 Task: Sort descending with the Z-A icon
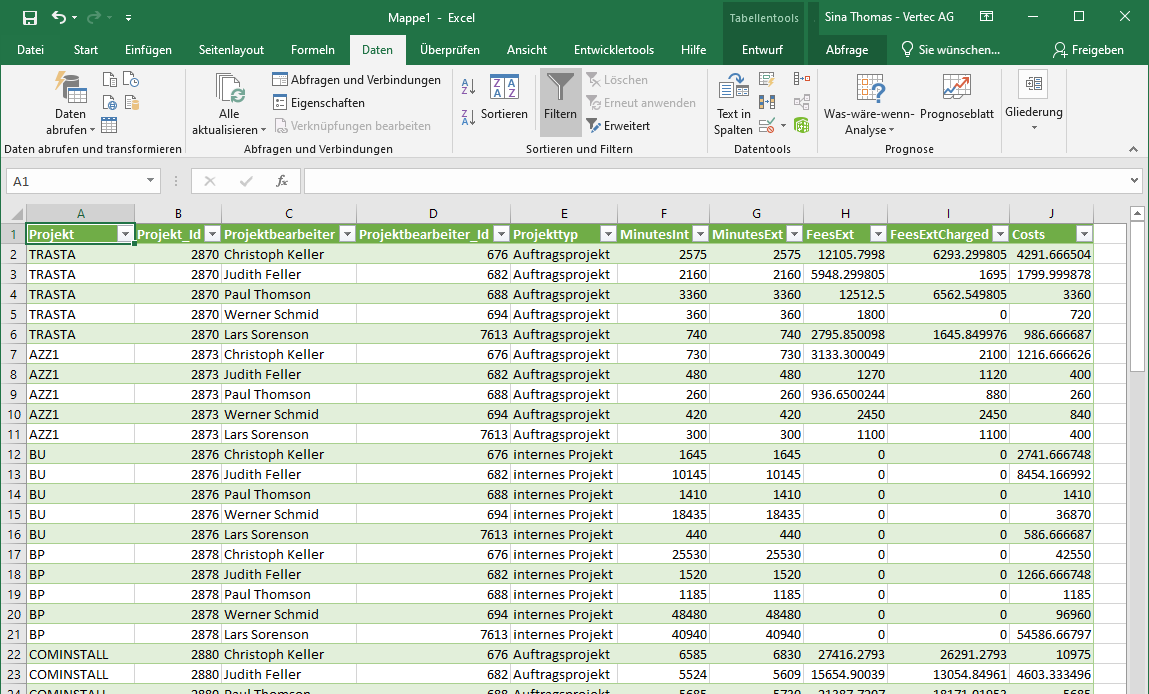coord(467,117)
